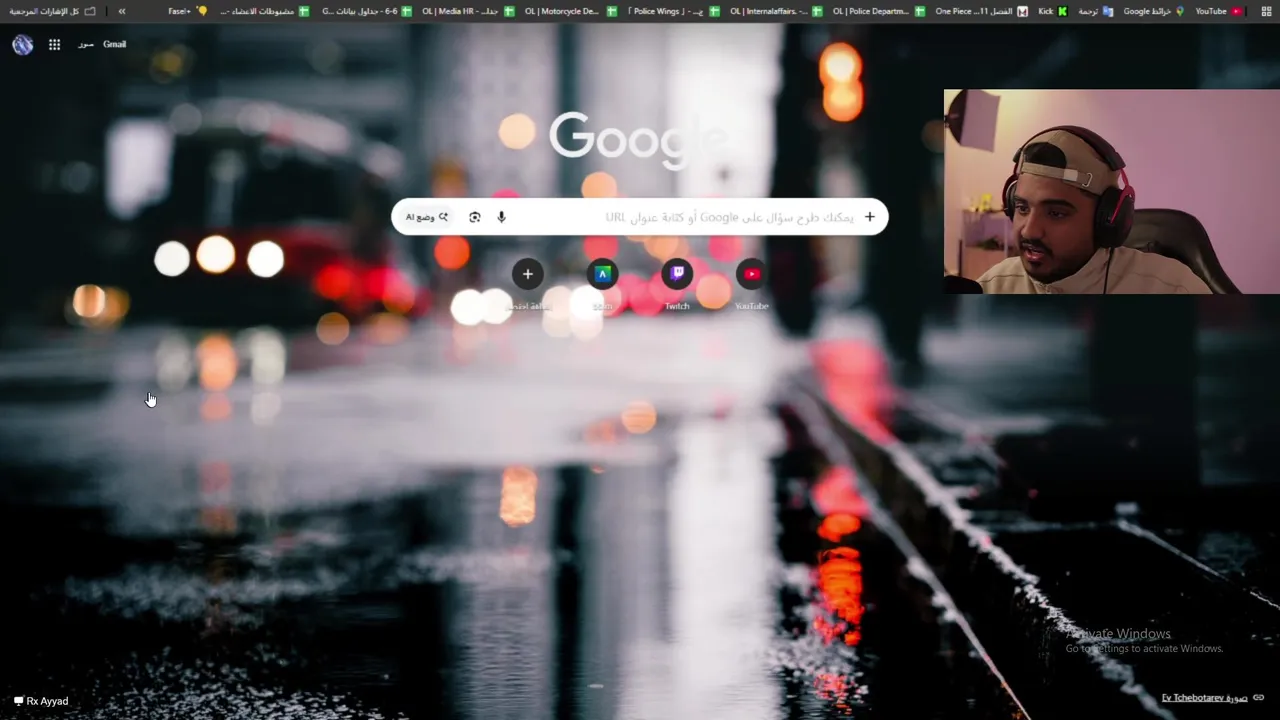Click the tab groups grid icon
Screen dimensions: 1280x720
(x=1266, y=11)
